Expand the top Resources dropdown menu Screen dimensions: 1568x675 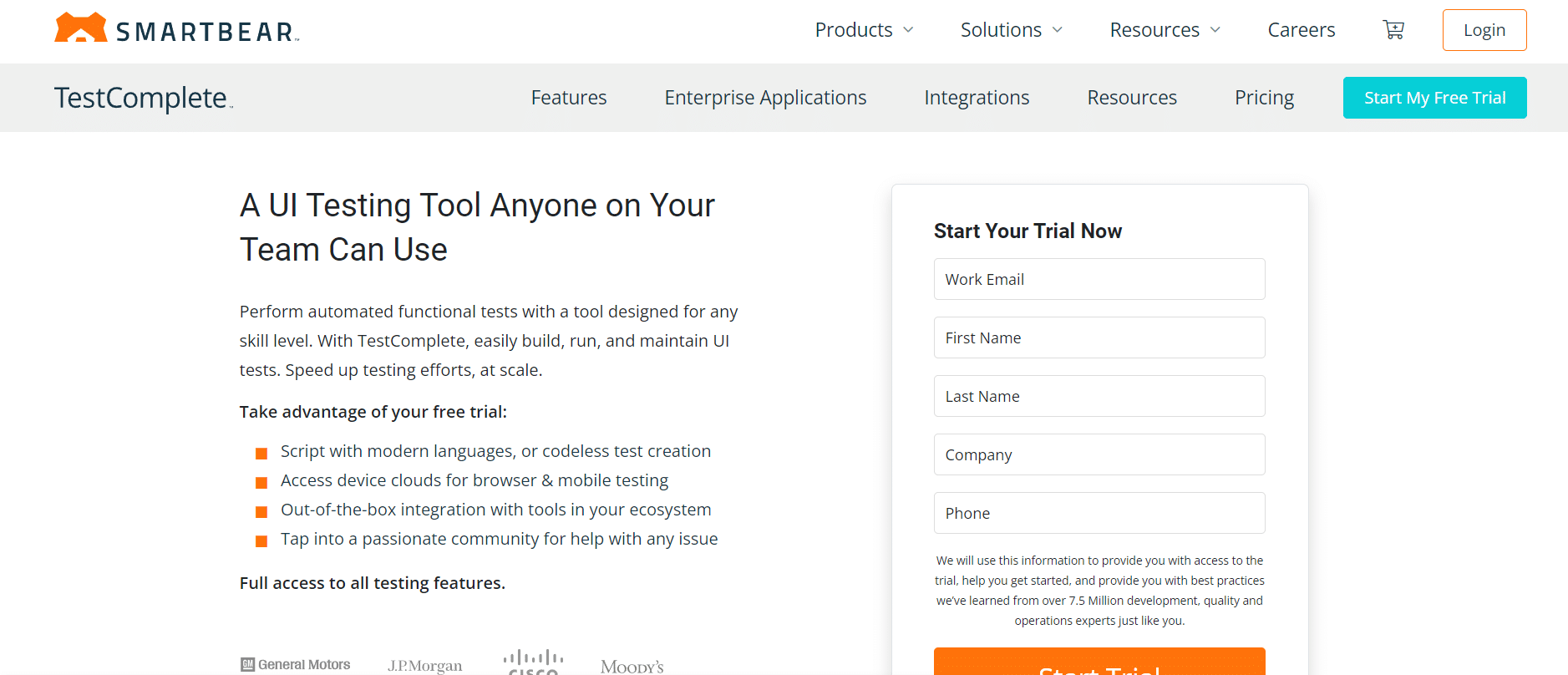pos(1165,30)
